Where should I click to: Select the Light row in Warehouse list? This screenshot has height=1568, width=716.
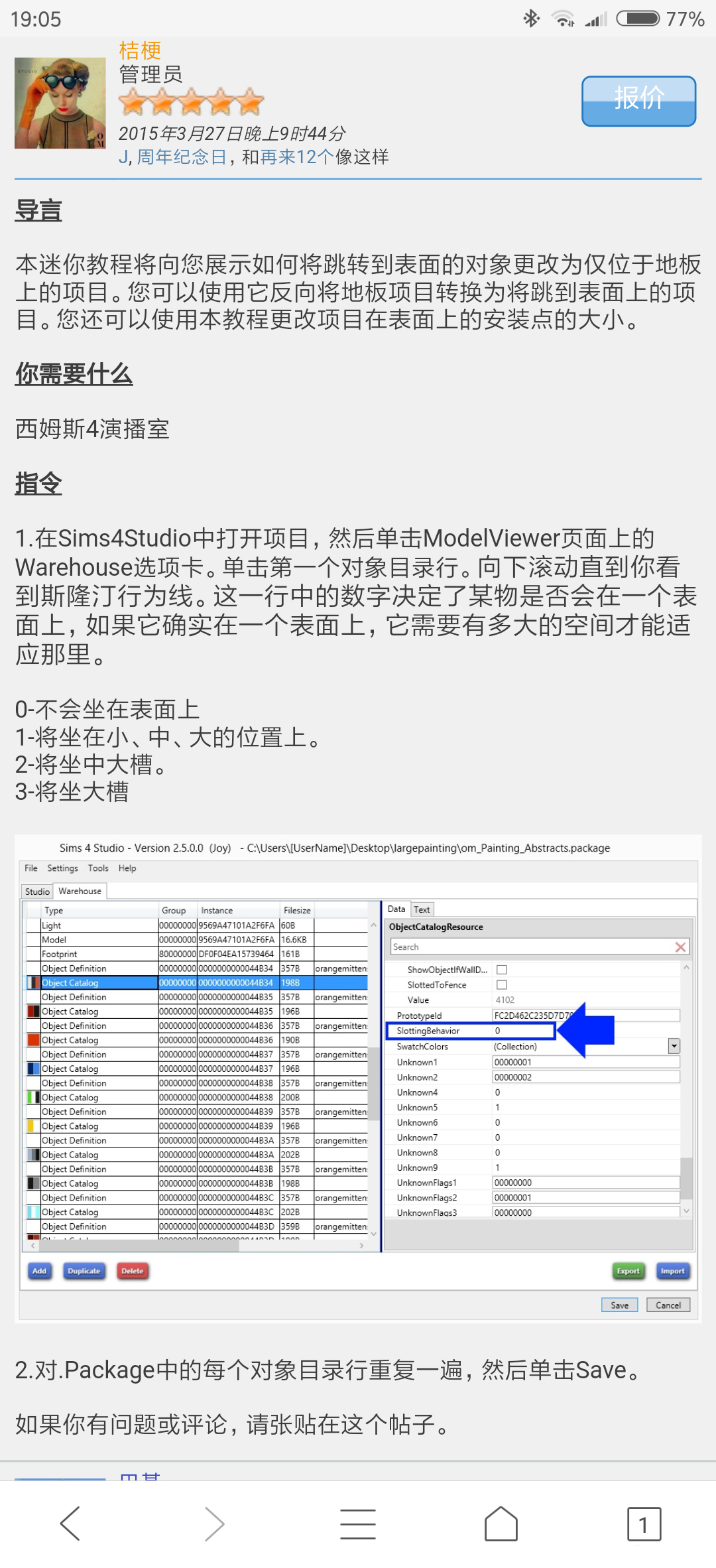pyautogui.click(x=197, y=925)
